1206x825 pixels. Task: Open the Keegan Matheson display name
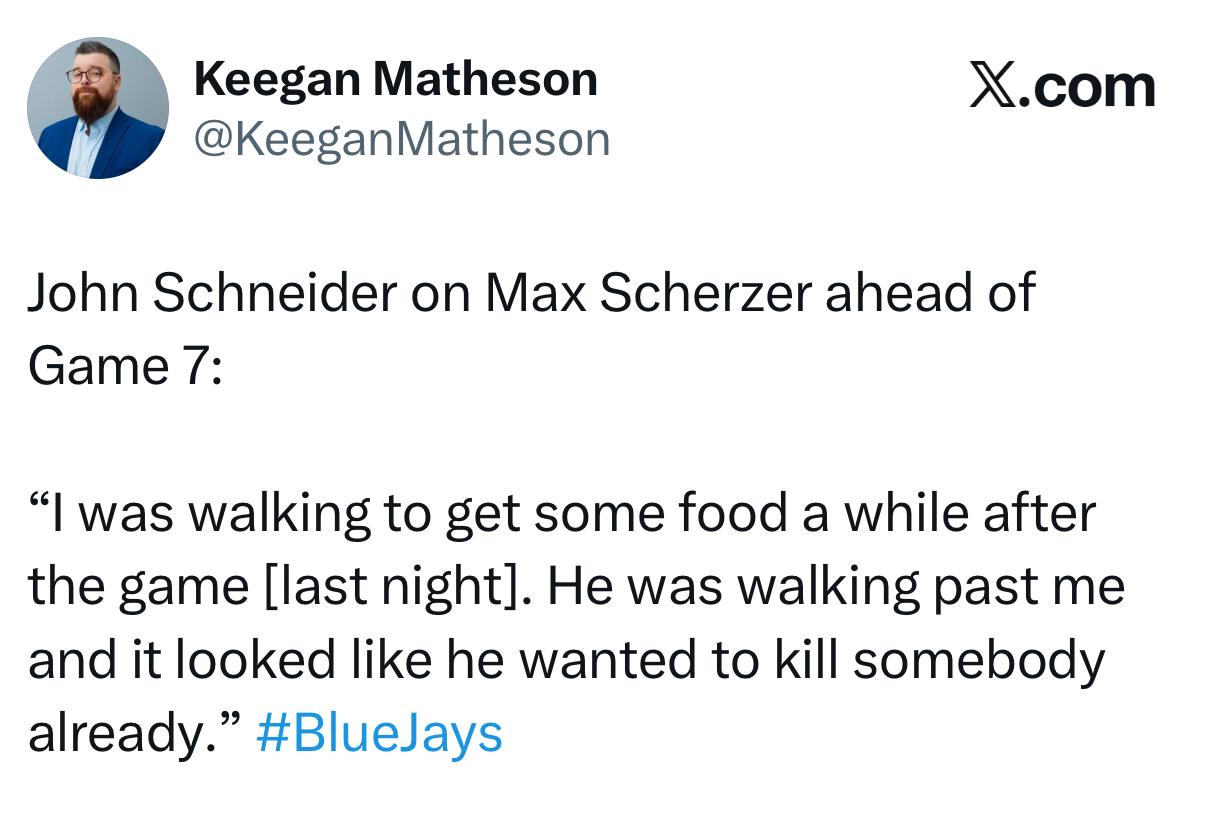395,79
